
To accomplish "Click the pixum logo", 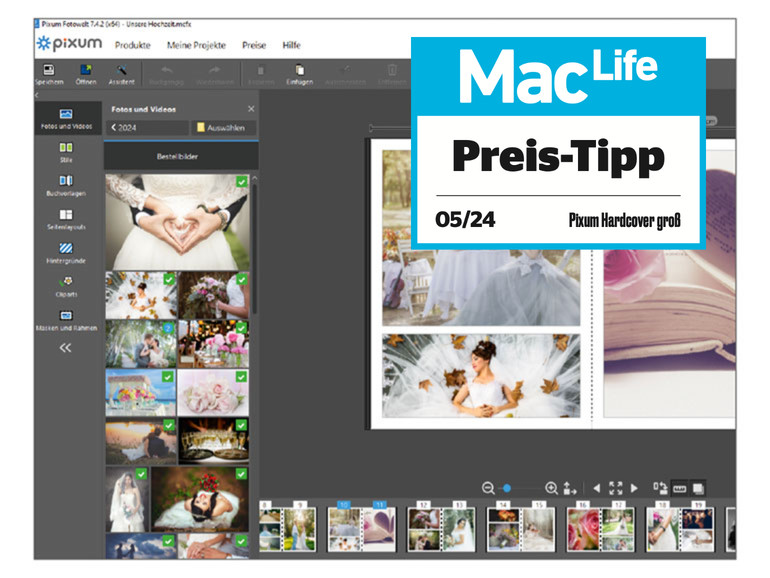I will coord(69,44).
